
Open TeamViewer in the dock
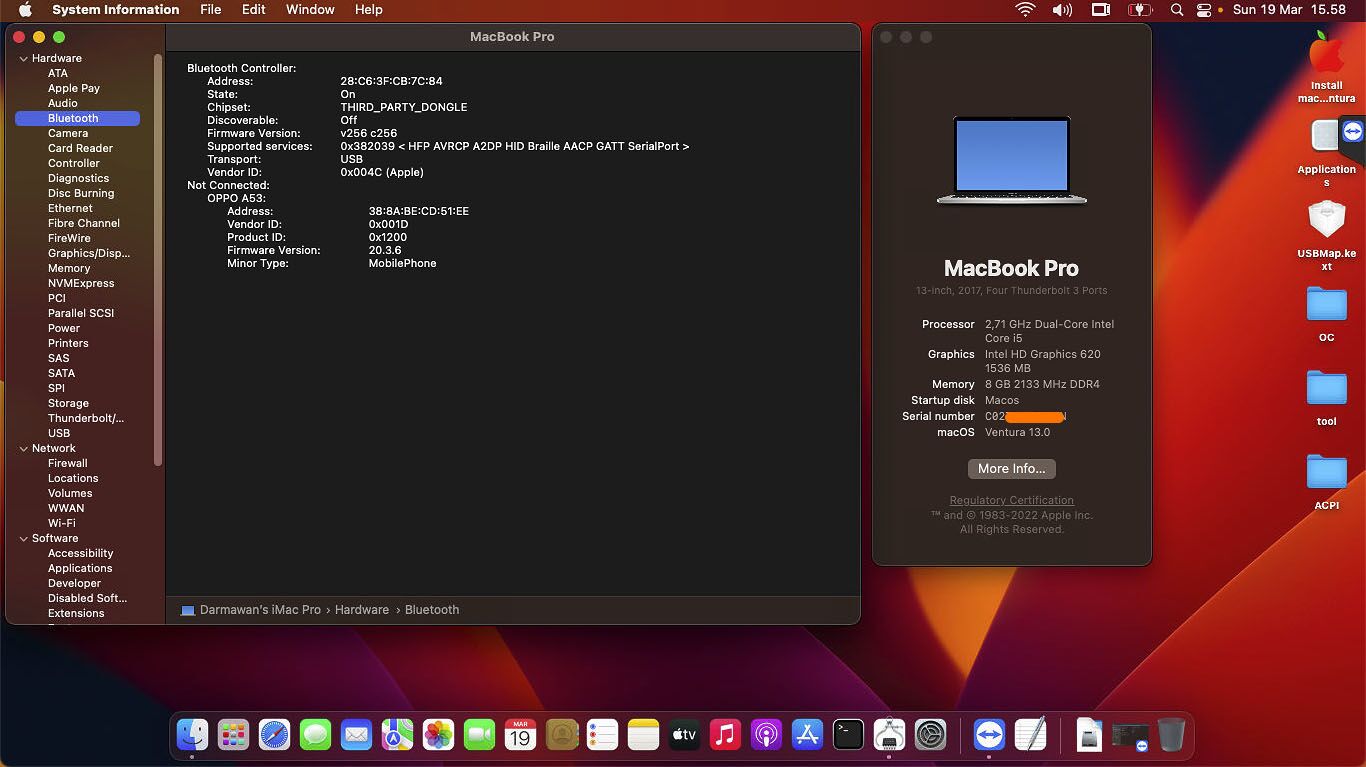point(989,735)
